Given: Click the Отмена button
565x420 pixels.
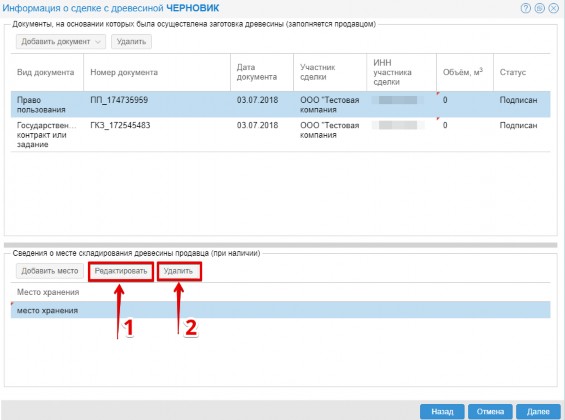Looking at the screenshot, I should (490, 411).
